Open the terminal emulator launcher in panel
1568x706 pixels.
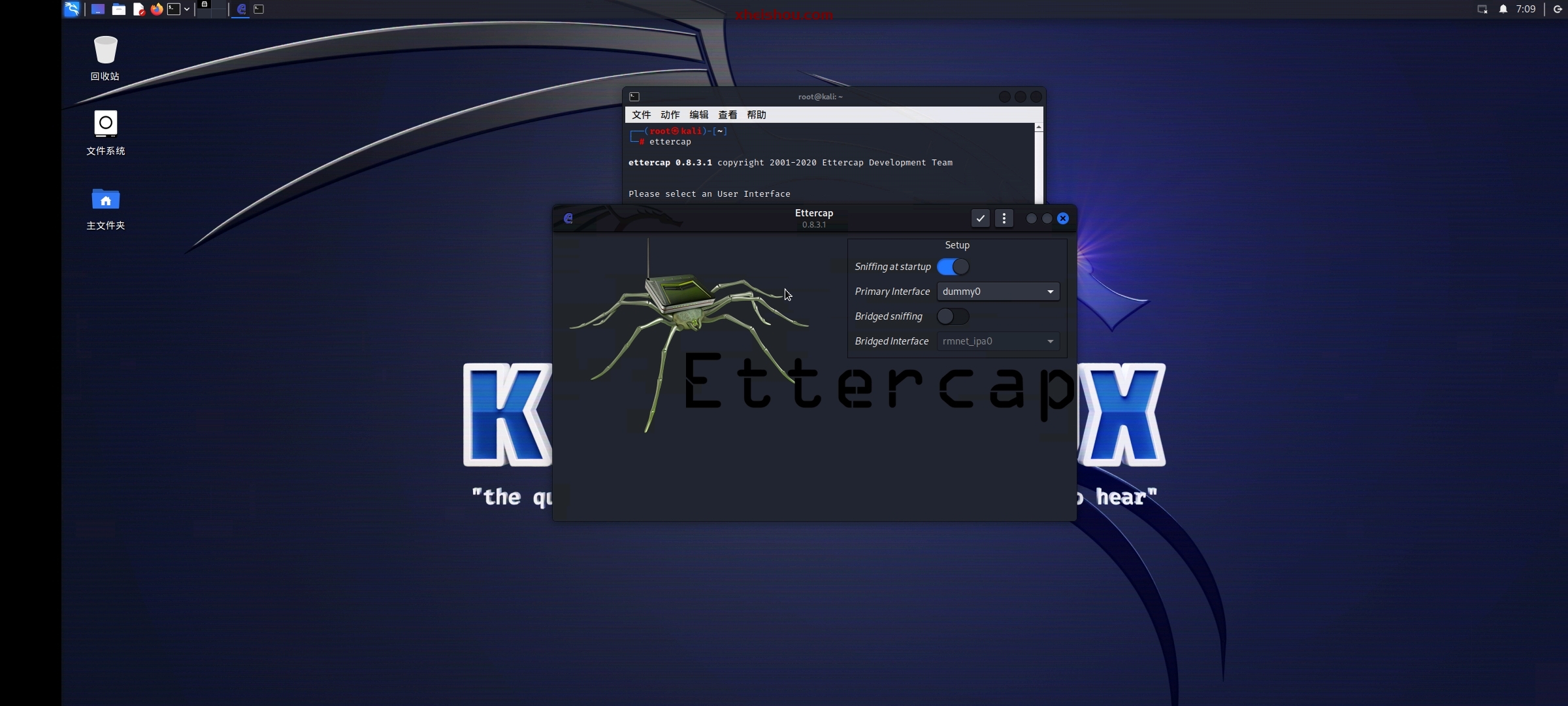pos(174,9)
